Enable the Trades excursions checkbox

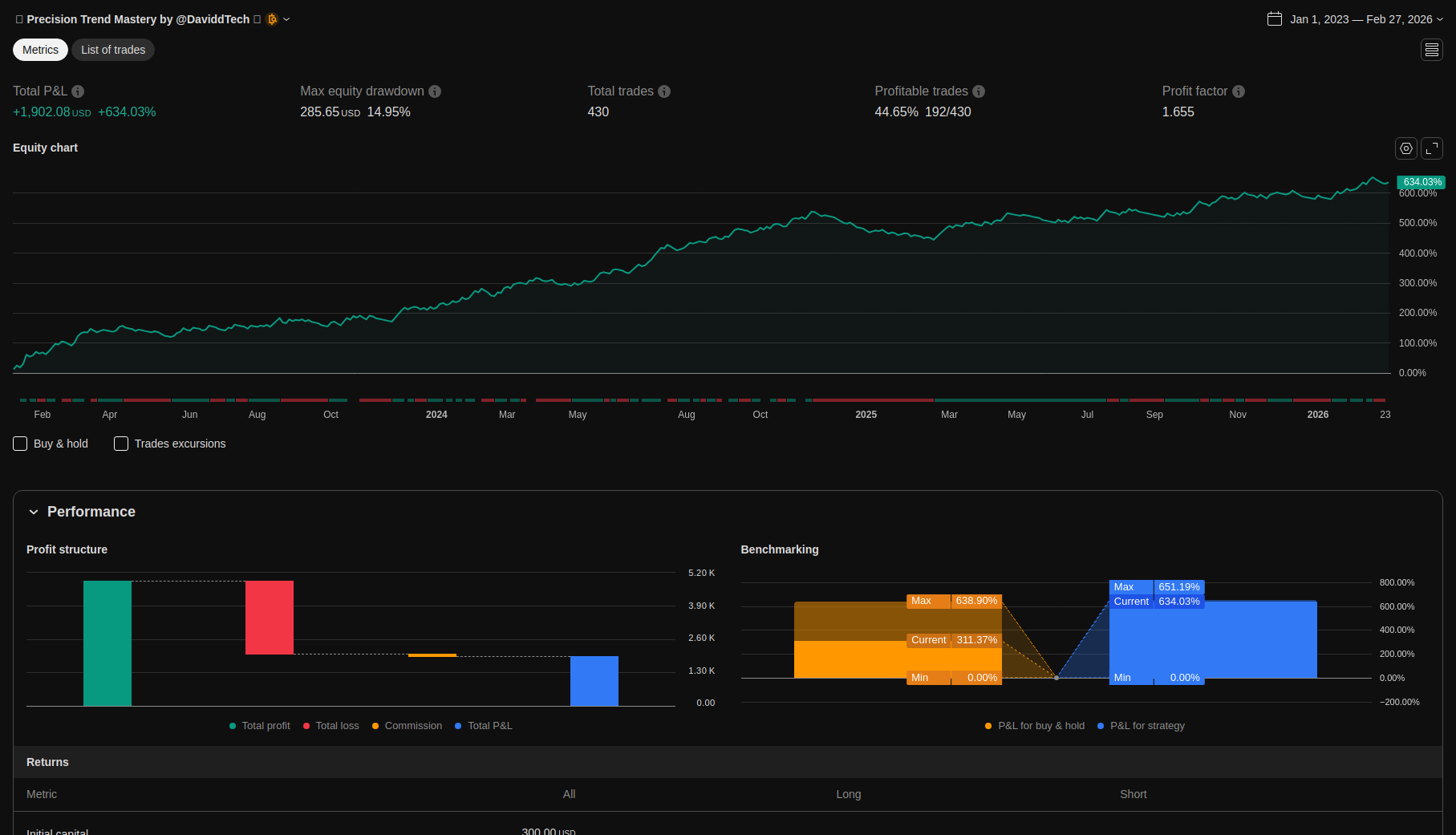tap(121, 444)
